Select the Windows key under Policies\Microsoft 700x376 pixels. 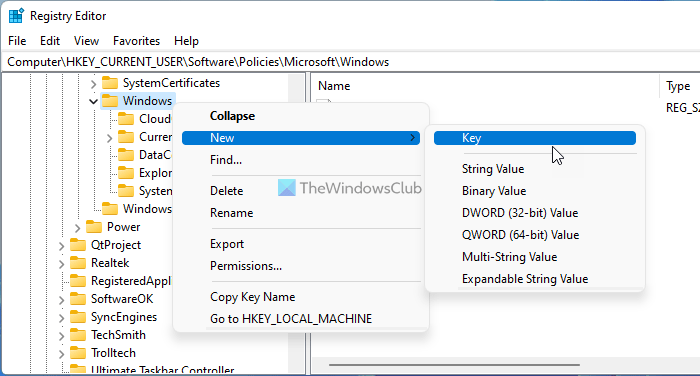tap(147, 101)
